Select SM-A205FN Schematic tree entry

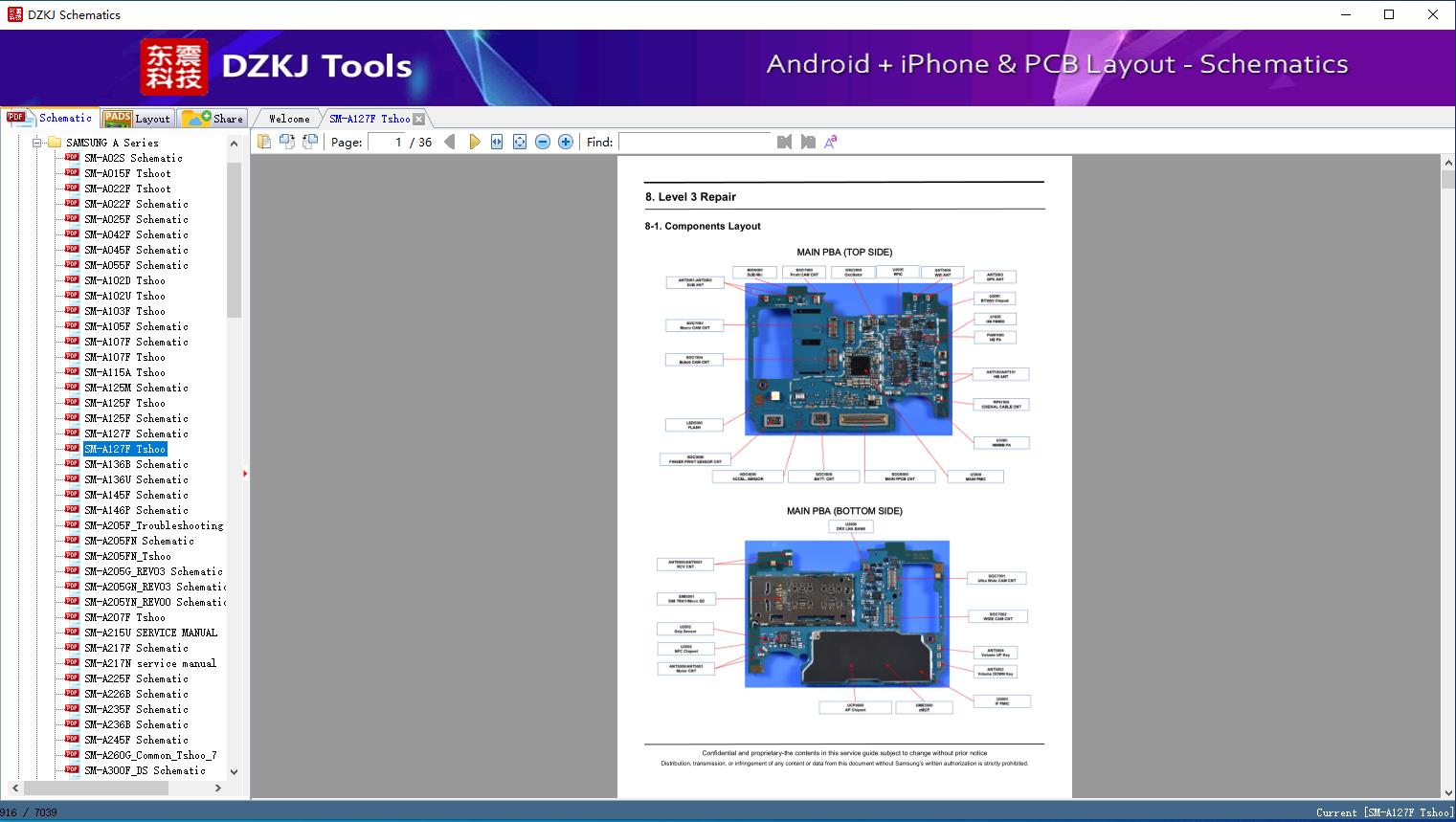click(139, 541)
